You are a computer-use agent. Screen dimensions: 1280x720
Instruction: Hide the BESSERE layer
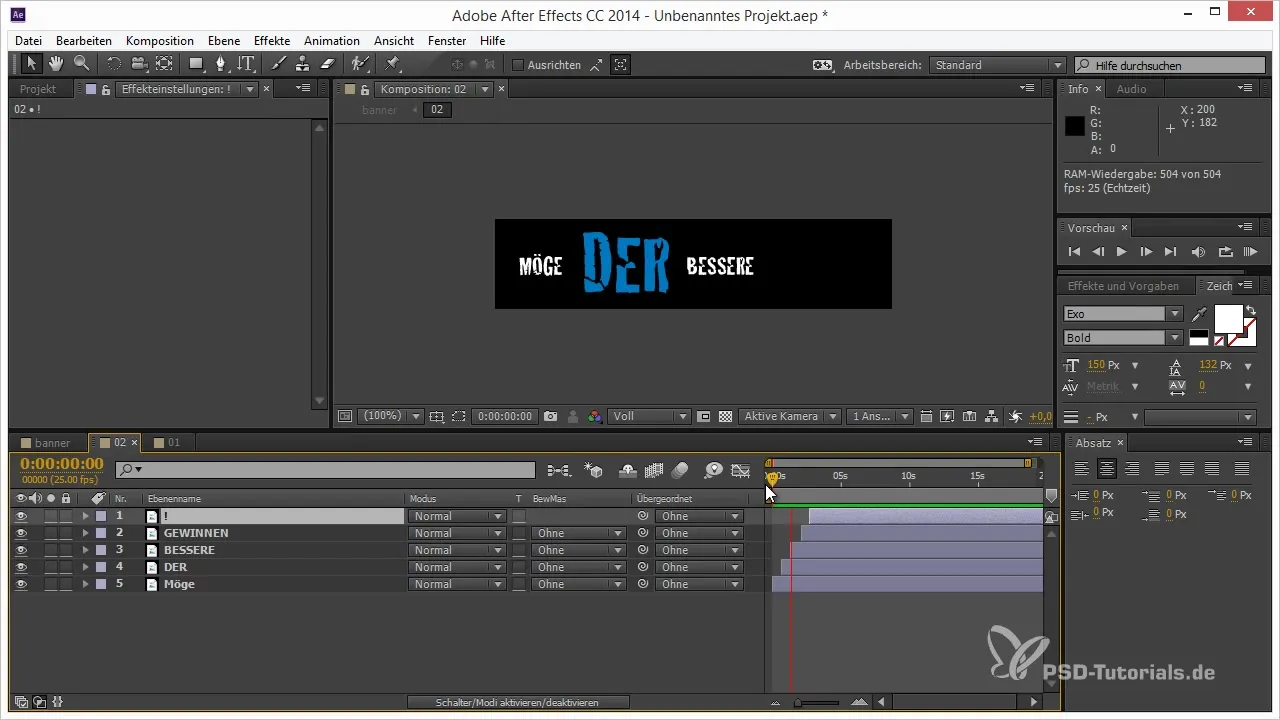pos(21,550)
